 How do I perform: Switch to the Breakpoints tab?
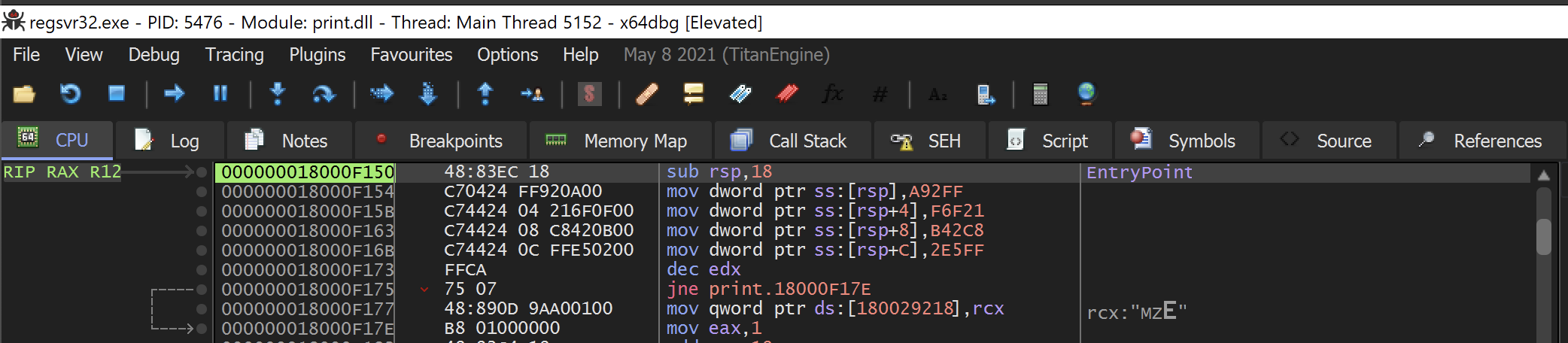click(441, 141)
